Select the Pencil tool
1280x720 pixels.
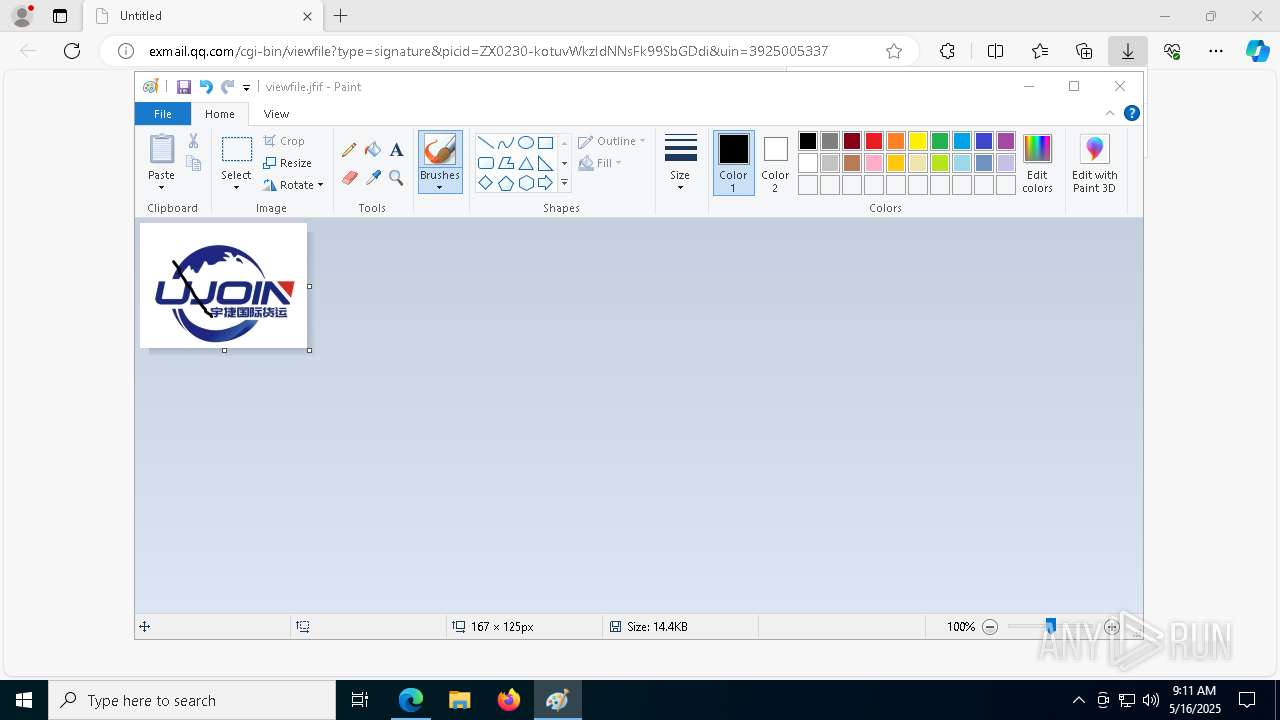click(349, 150)
